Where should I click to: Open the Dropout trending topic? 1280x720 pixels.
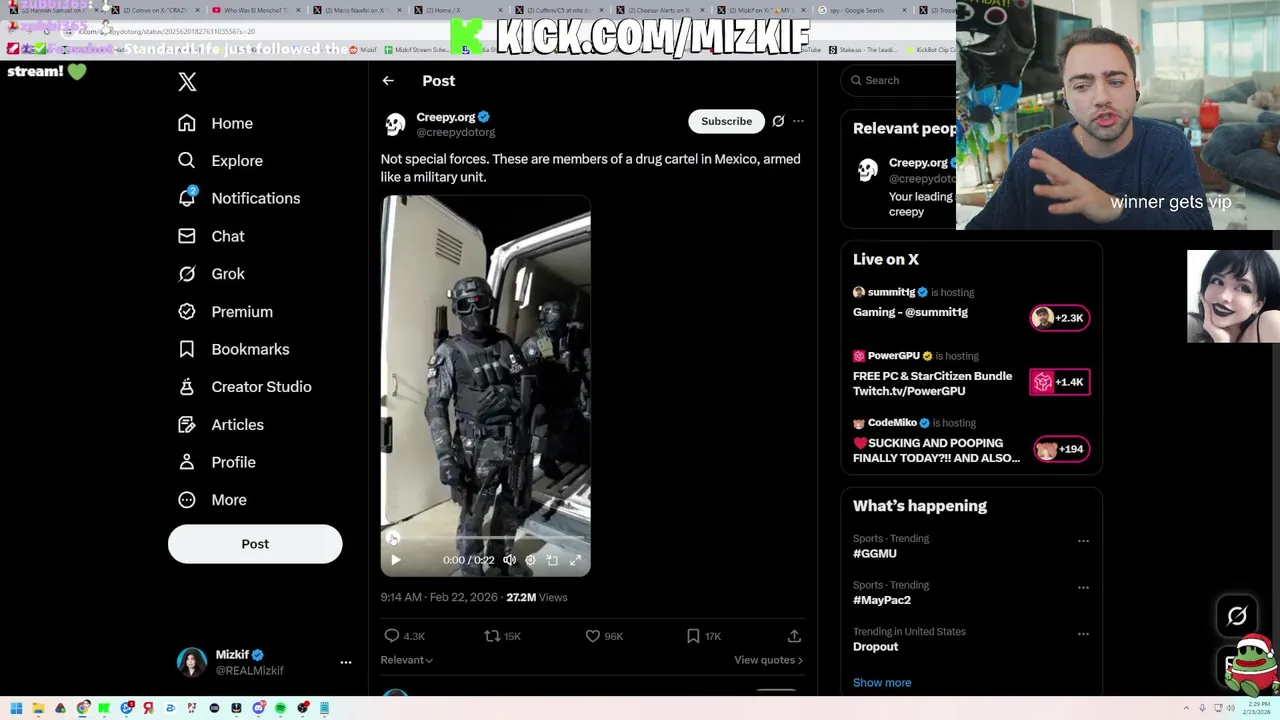pyautogui.click(x=875, y=647)
